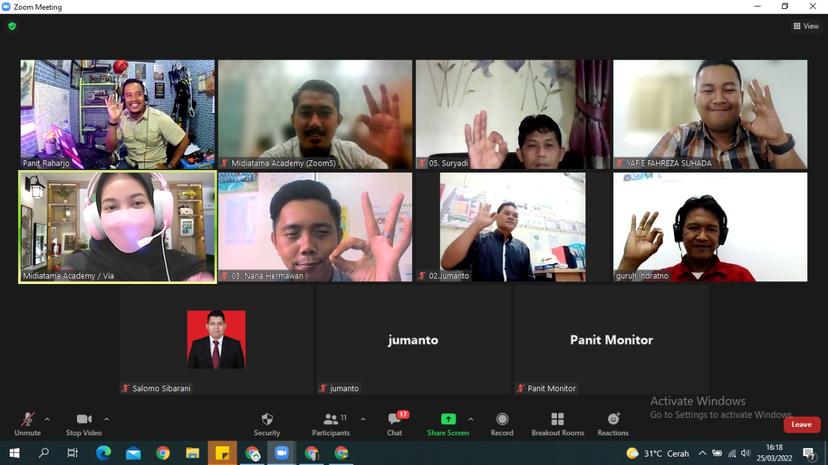Unmute the microphone in Zoom

click(27, 424)
